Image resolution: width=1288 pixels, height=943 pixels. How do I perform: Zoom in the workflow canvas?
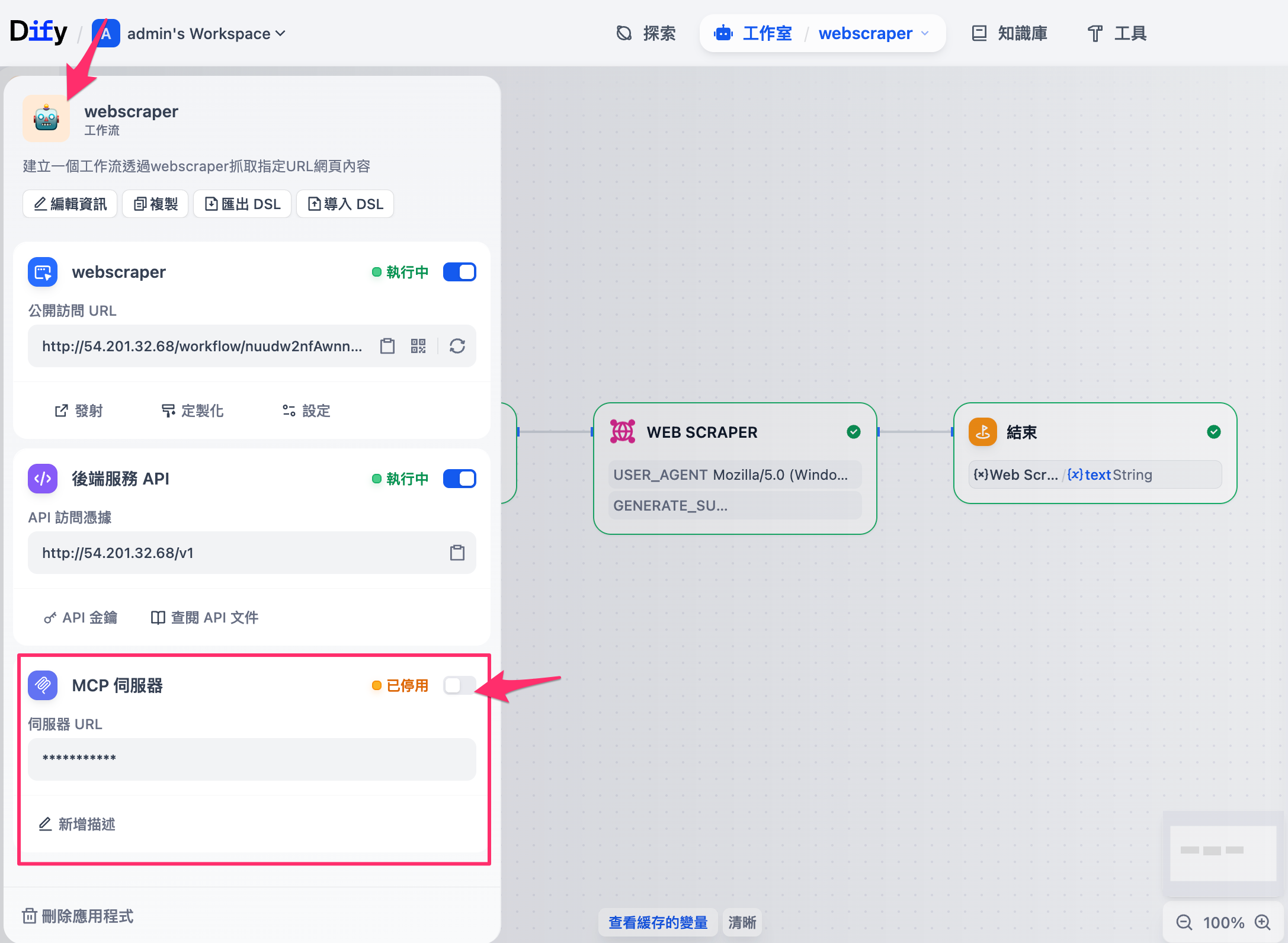1263,922
